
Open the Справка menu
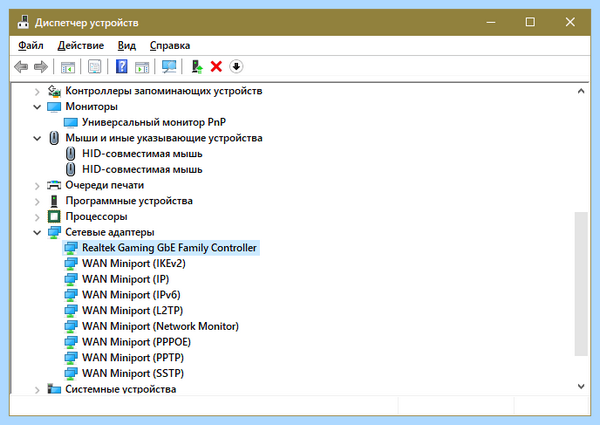click(x=170, y=46)
